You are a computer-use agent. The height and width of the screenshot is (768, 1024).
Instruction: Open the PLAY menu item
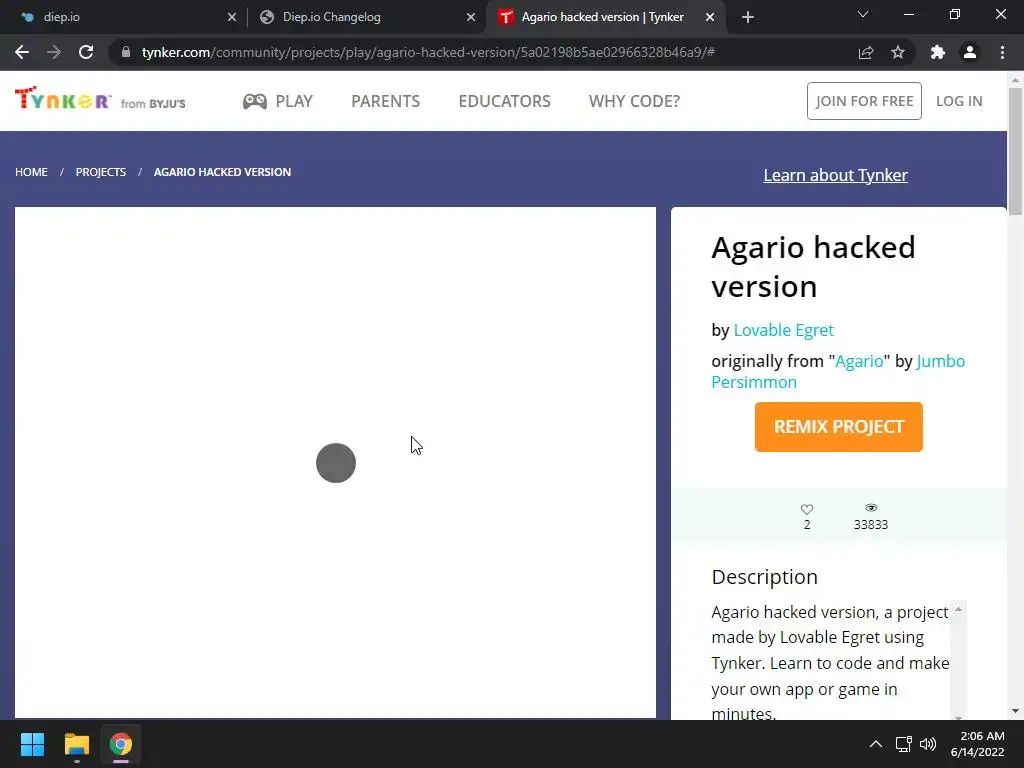click(278, 101)
